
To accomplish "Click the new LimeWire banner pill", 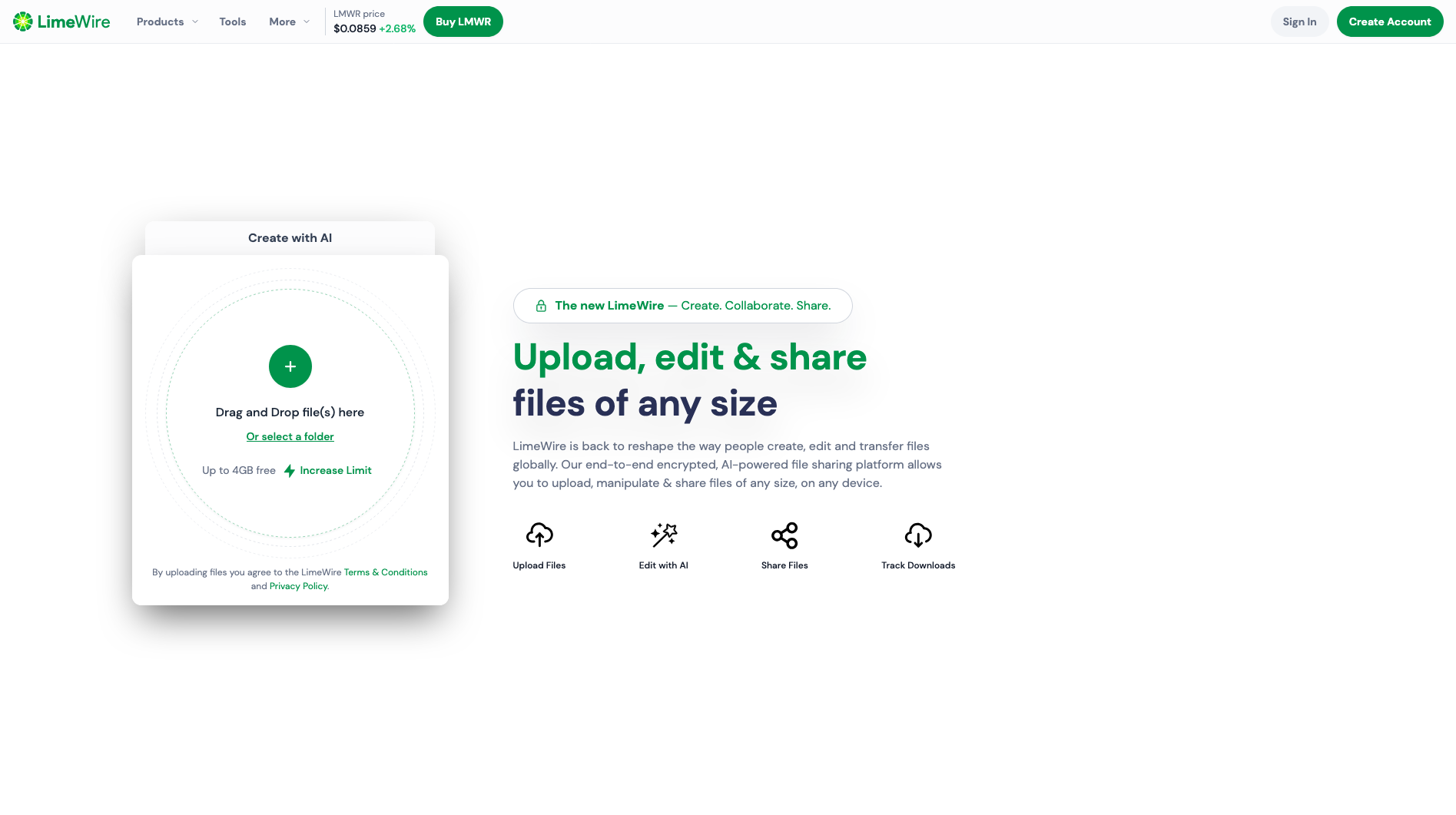I will (x=682, y=306).
